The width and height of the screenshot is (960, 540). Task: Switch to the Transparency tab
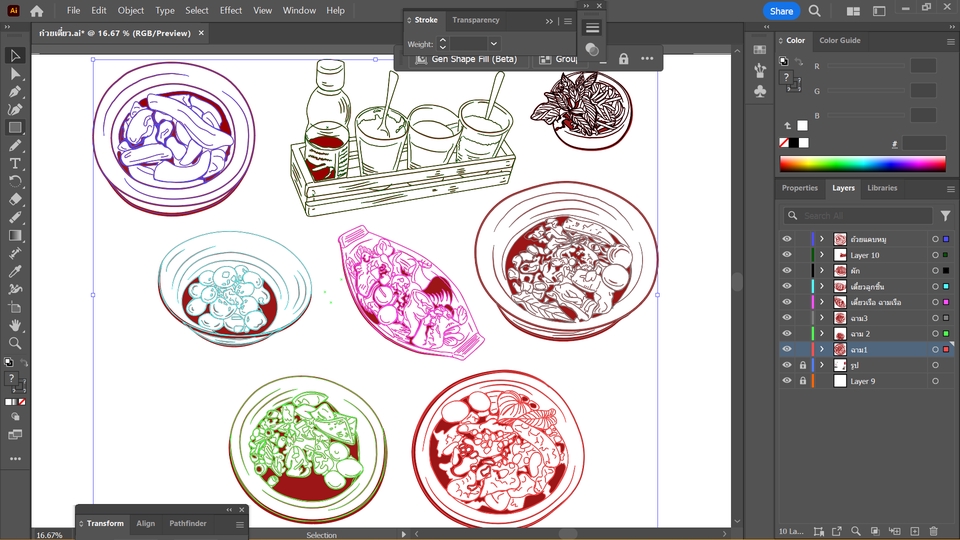tap(476, 20)
